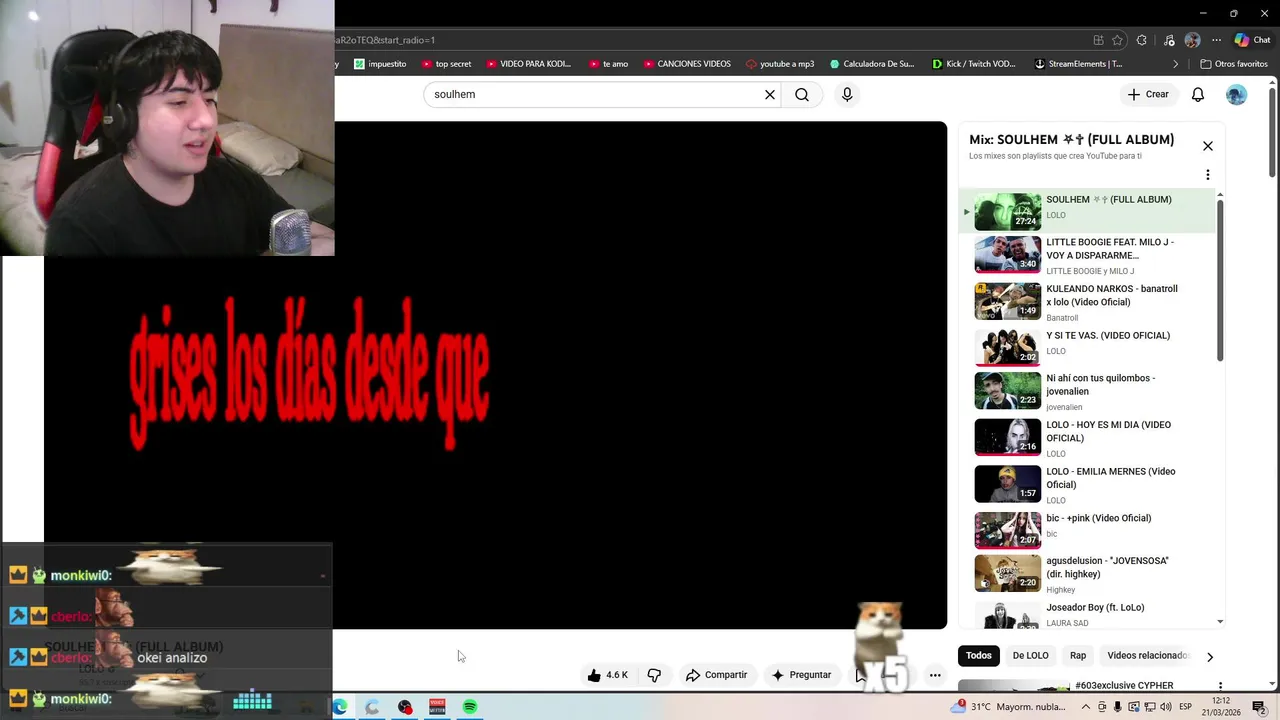Select the Videos relacionados chip
The width and height of the screenshot is (1280, 720).
(1148, 656)
